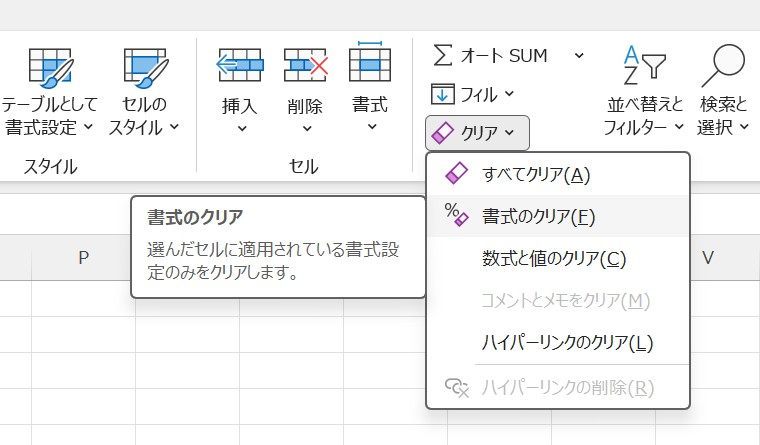The image size is (760, 445).
Task: Select ハイパーリンクのクリア menu item
Action: [567, 343]
